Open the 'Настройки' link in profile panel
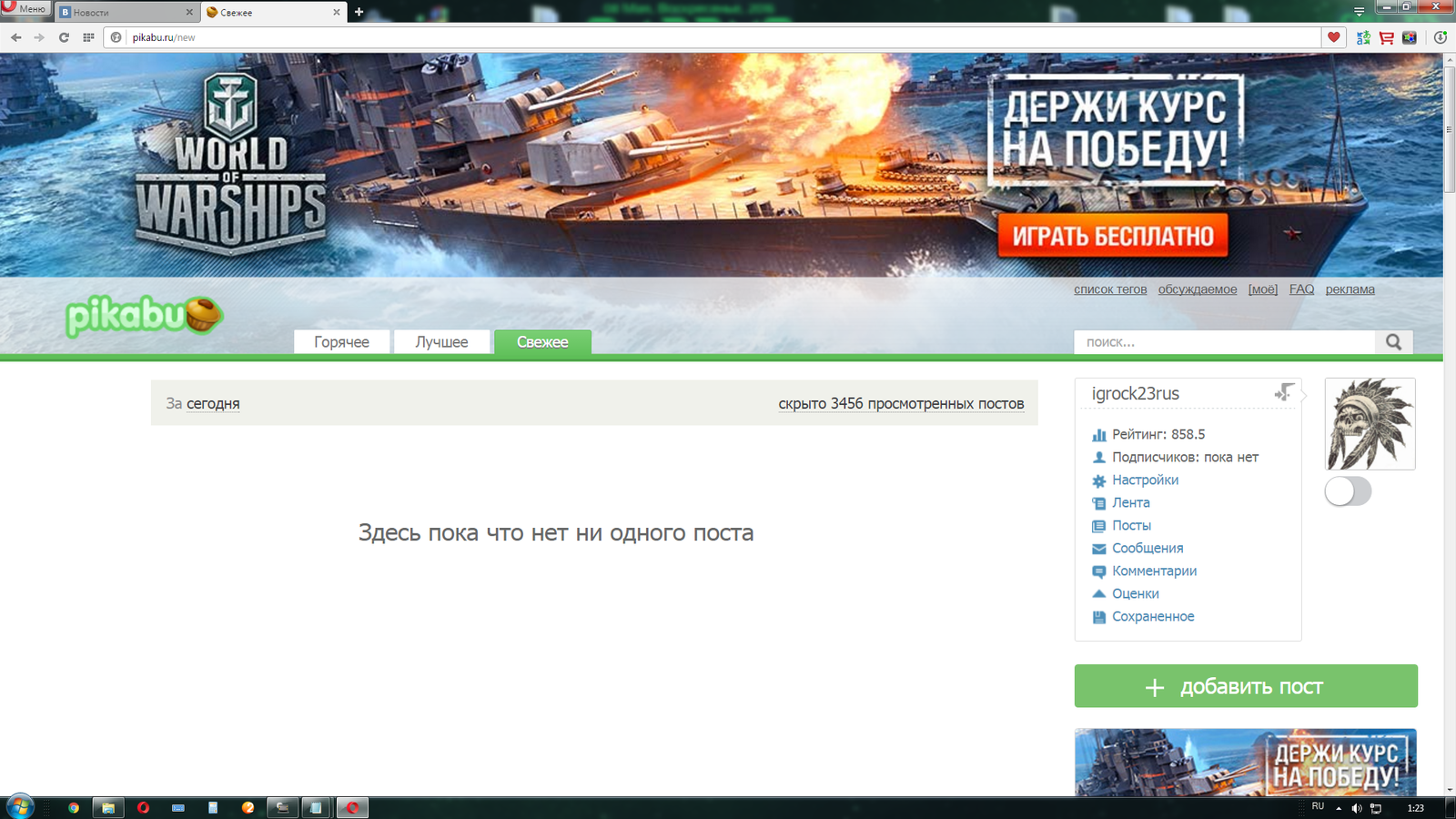This screenshot has width=1456, height=819. tap(1145, 480)
